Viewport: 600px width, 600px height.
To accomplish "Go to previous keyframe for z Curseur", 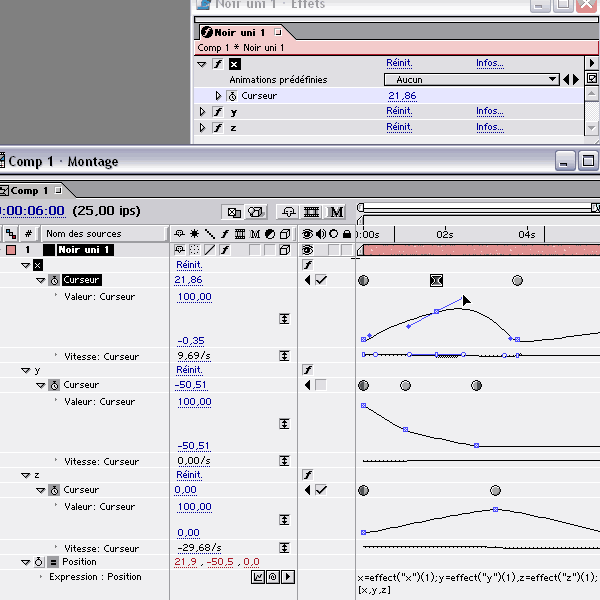I will (307, 490).
